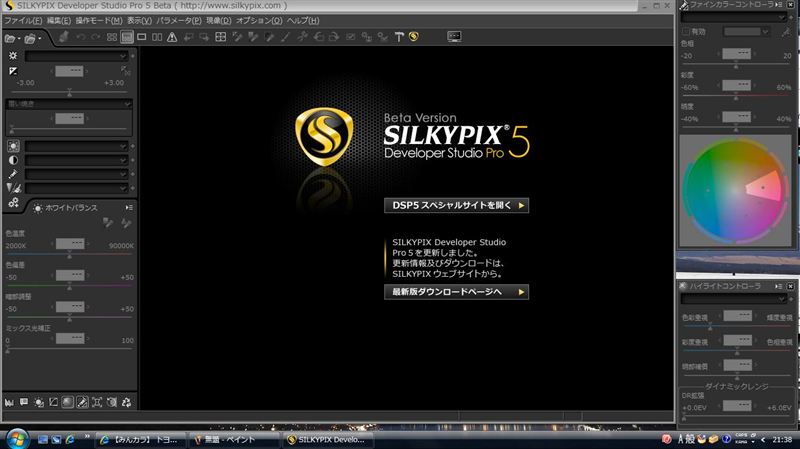Click the side-by-side compare view icon
The width and height of the screenshot is (800, 449).
coord(157,37)
